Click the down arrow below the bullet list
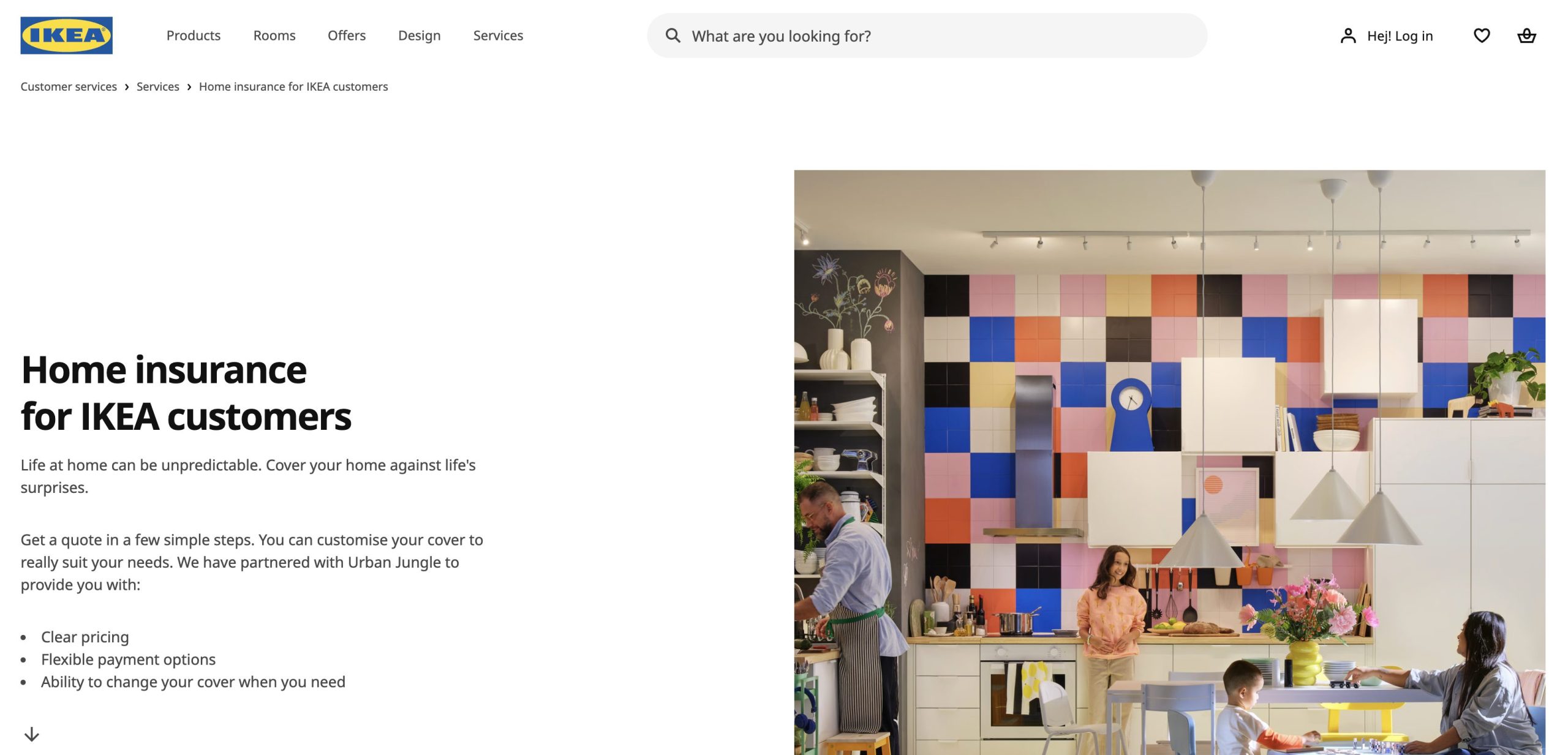This screenshot has width=1568, height=755. (x=32, y=734)
